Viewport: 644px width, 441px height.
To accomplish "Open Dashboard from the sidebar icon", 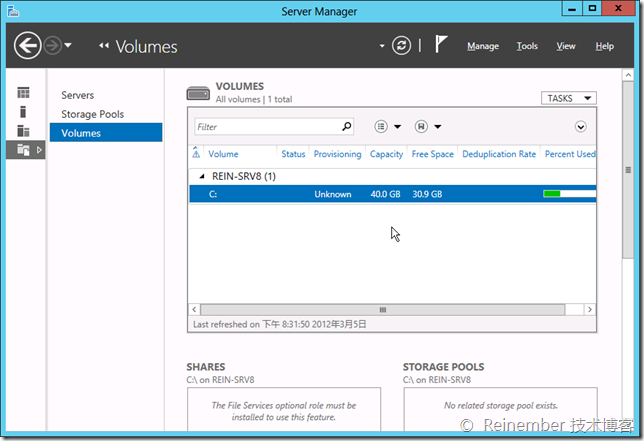I will [x=23, y=93].
